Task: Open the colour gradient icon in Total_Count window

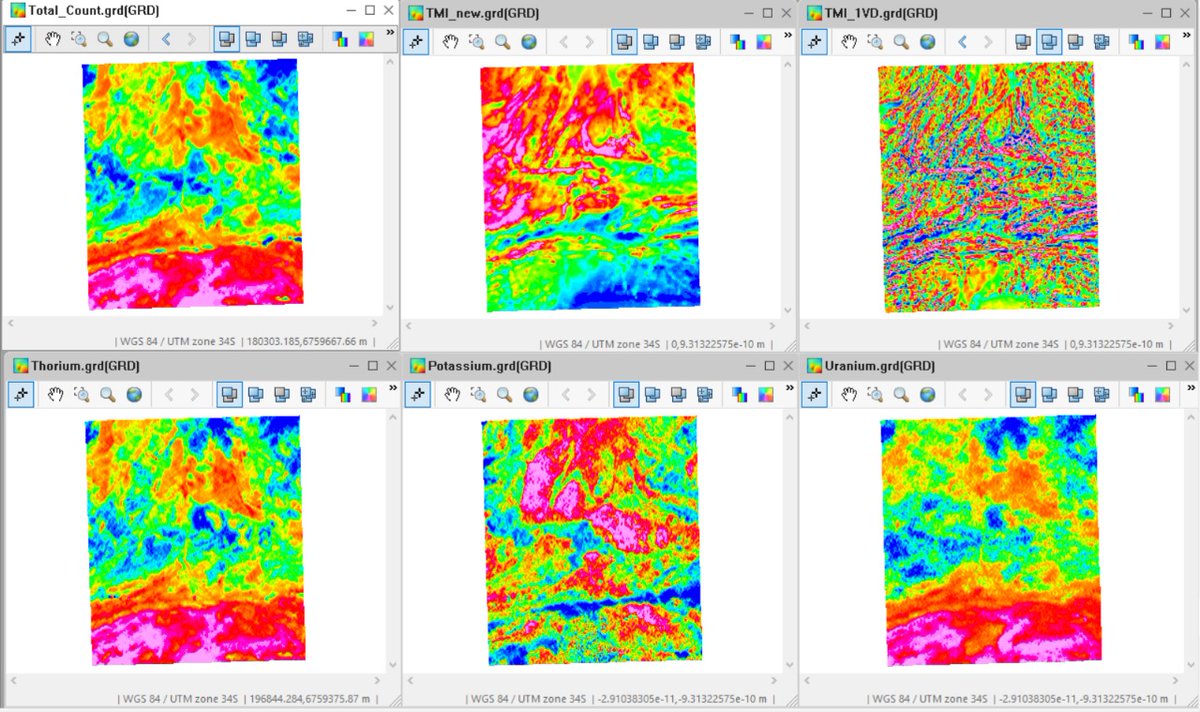Action: click(367, 40)
